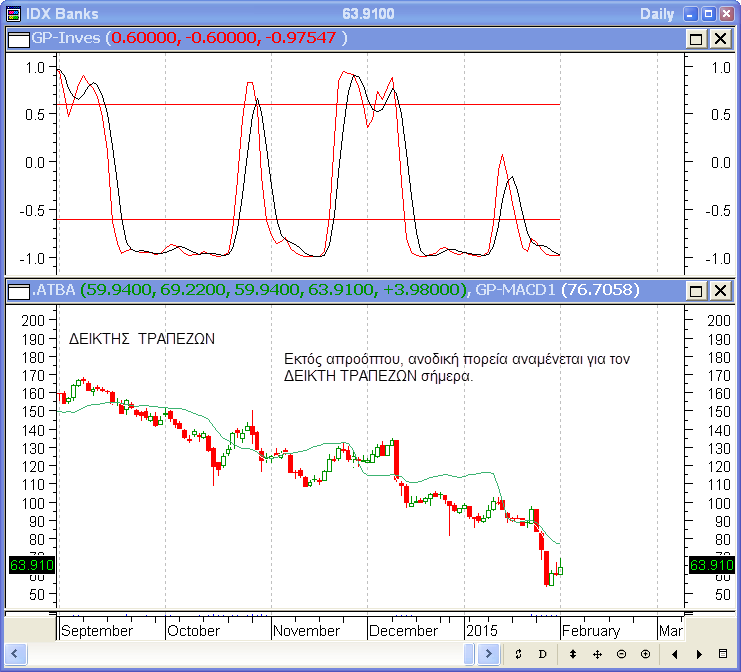Click the .ATBA pane menu icon
741x672 pixels.
pyautogui.click(x=19, y=291)
